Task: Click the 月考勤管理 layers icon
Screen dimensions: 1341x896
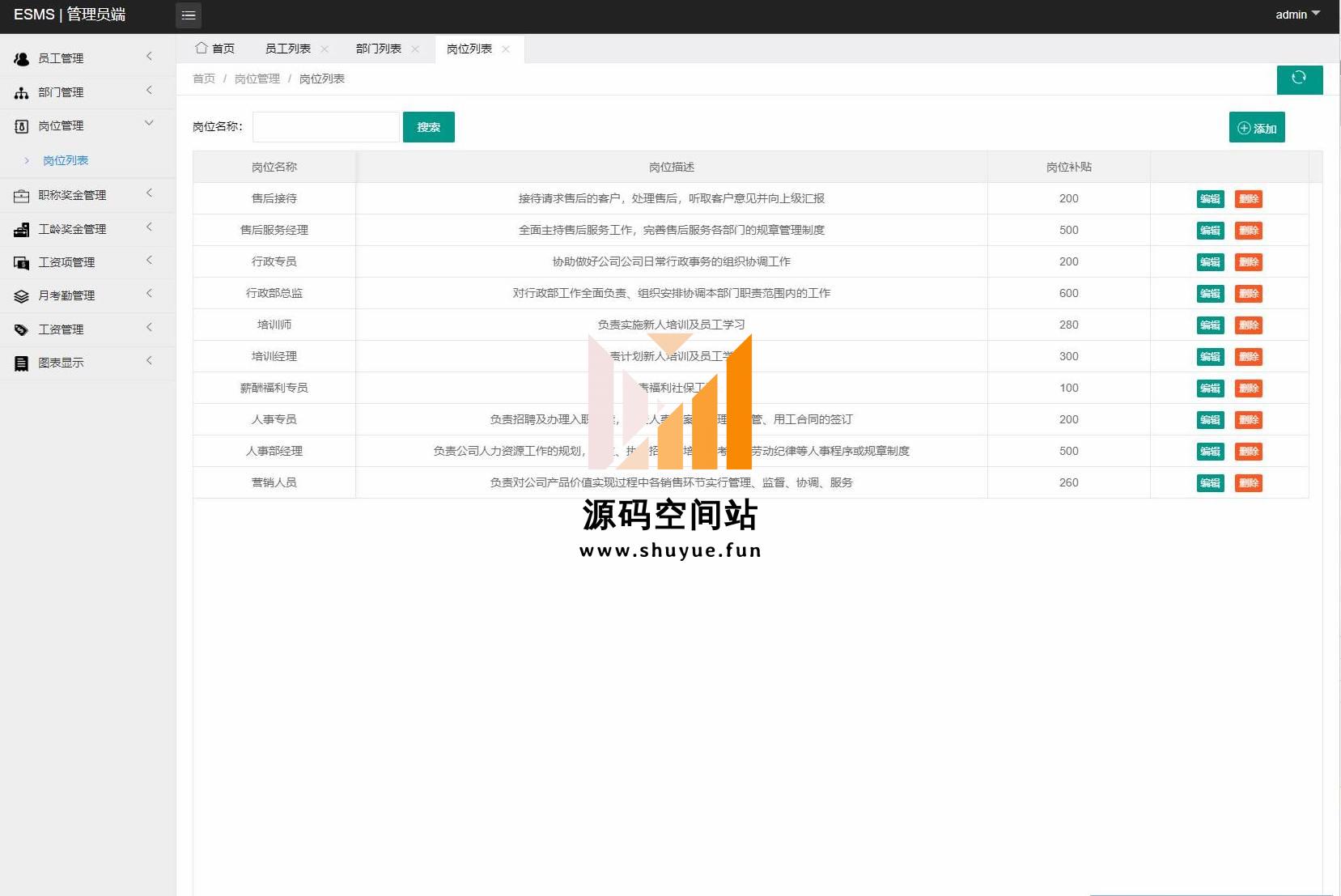Action: coord(22,296)
